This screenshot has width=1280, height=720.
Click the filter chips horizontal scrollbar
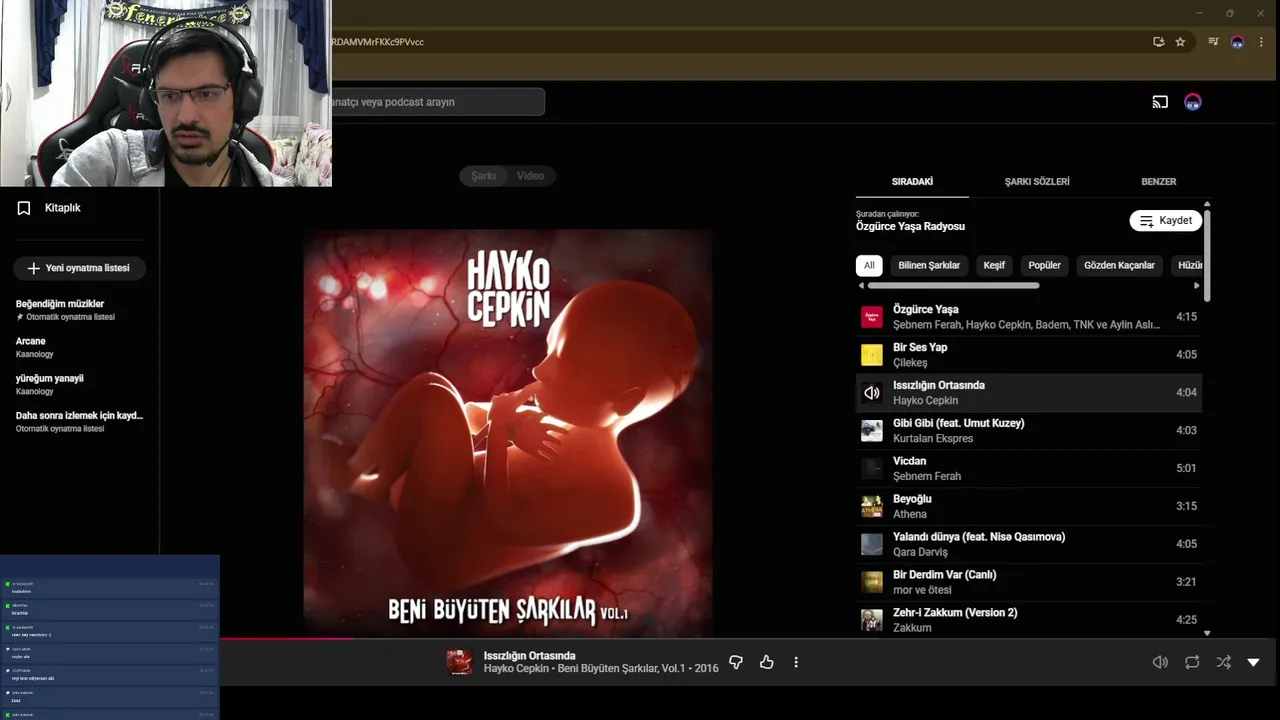point(953,286)
